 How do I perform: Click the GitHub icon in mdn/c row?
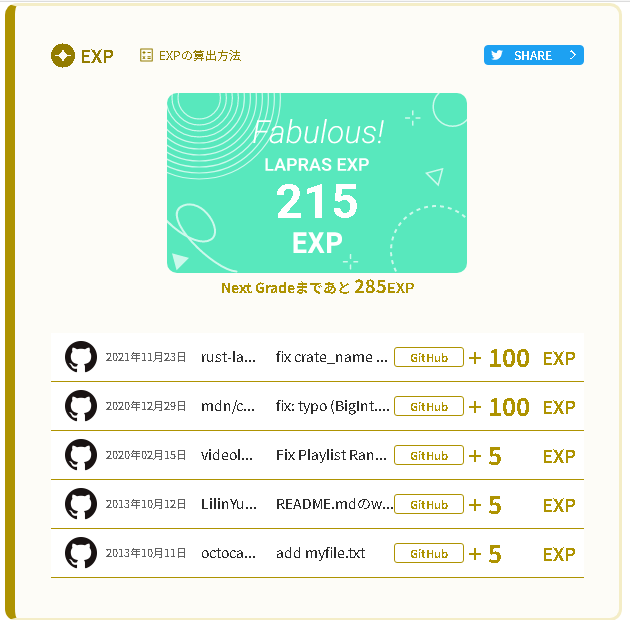[80, 406]
